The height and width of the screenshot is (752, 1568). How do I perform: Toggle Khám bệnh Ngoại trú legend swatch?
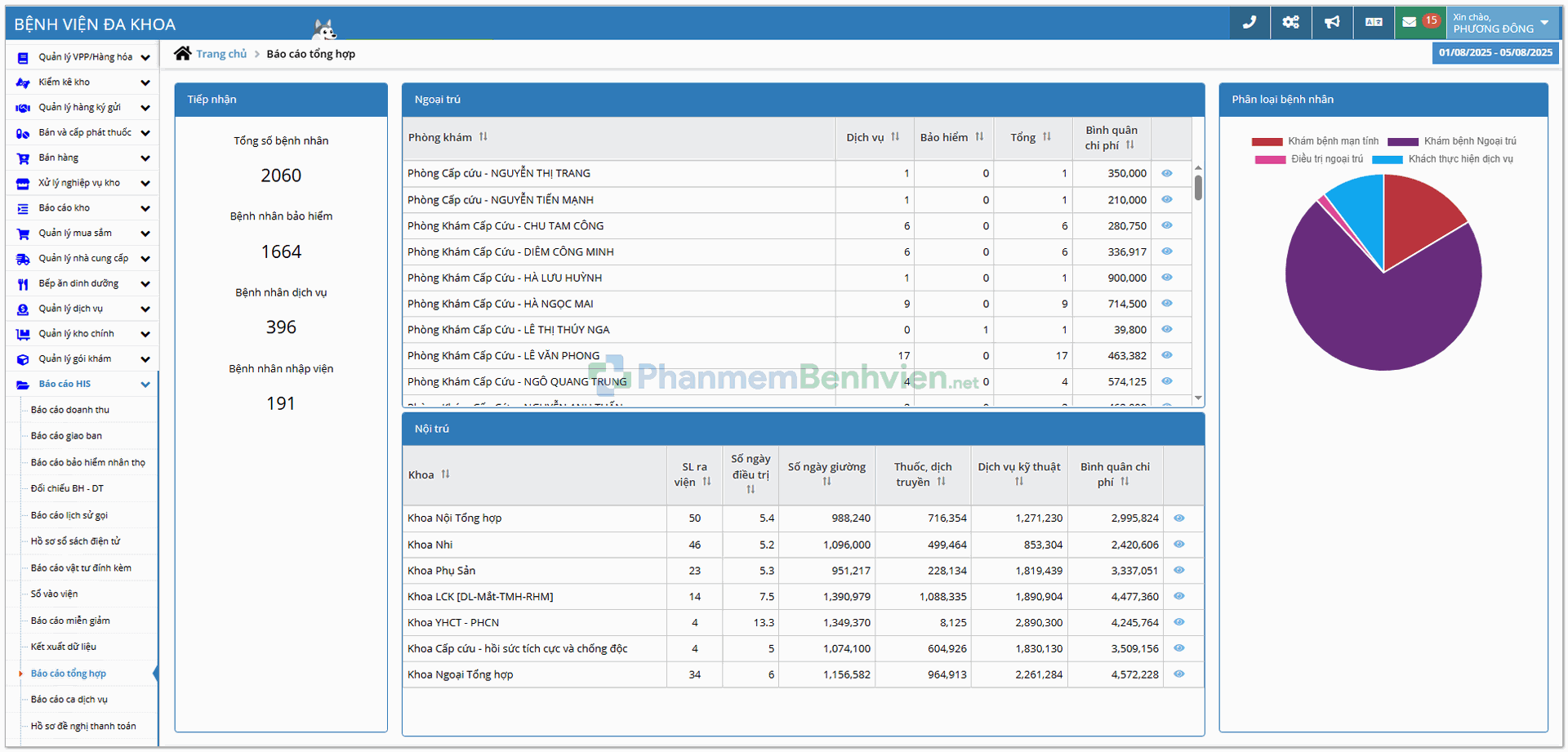coord(1403,141)
